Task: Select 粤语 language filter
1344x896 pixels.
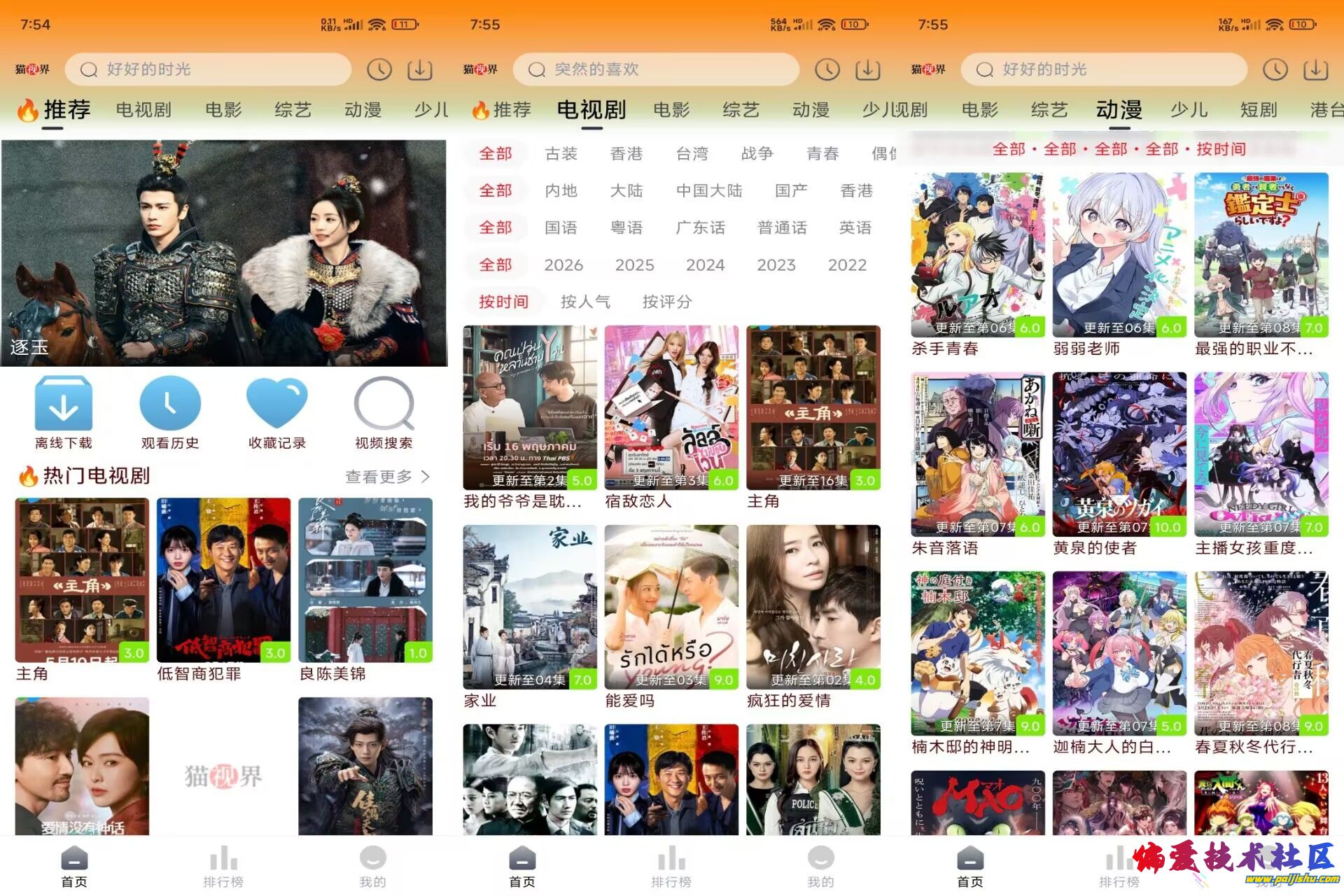Action: point(626,227)
